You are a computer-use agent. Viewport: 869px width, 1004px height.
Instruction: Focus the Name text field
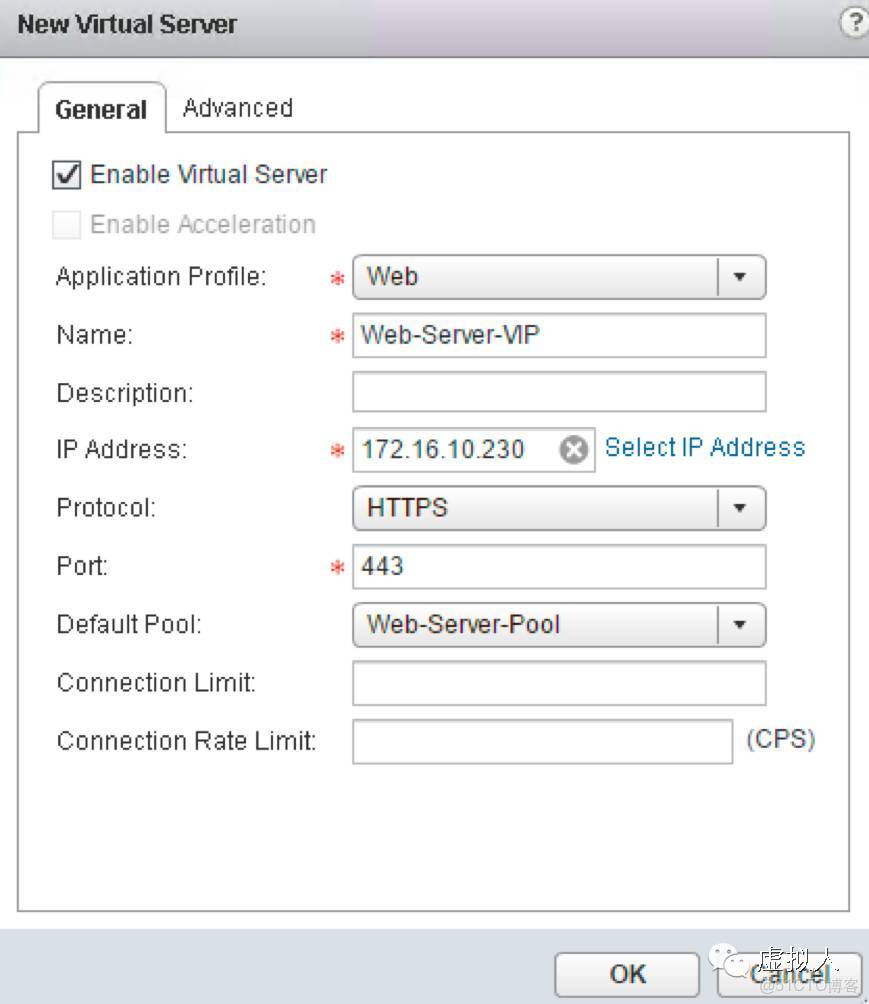pyautogui.click(x=558, y=336)
